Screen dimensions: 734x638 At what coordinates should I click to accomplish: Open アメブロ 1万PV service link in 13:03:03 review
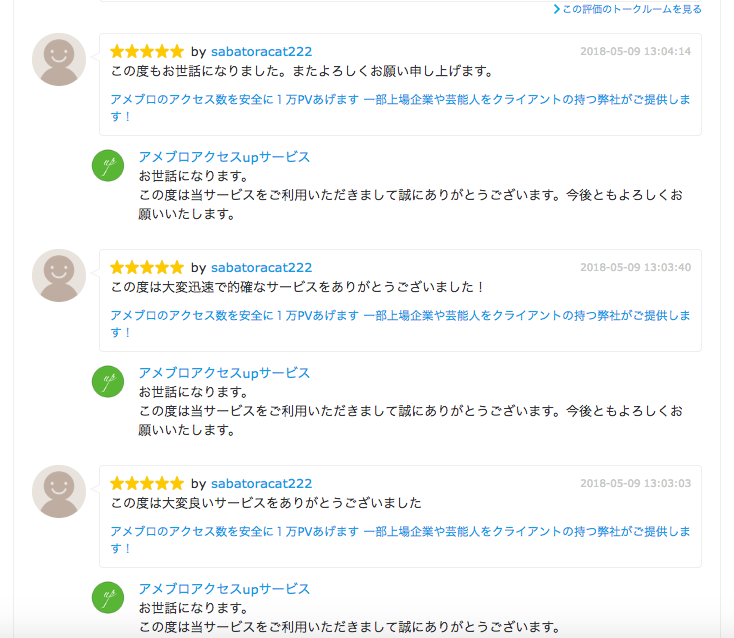pos(400,540)
